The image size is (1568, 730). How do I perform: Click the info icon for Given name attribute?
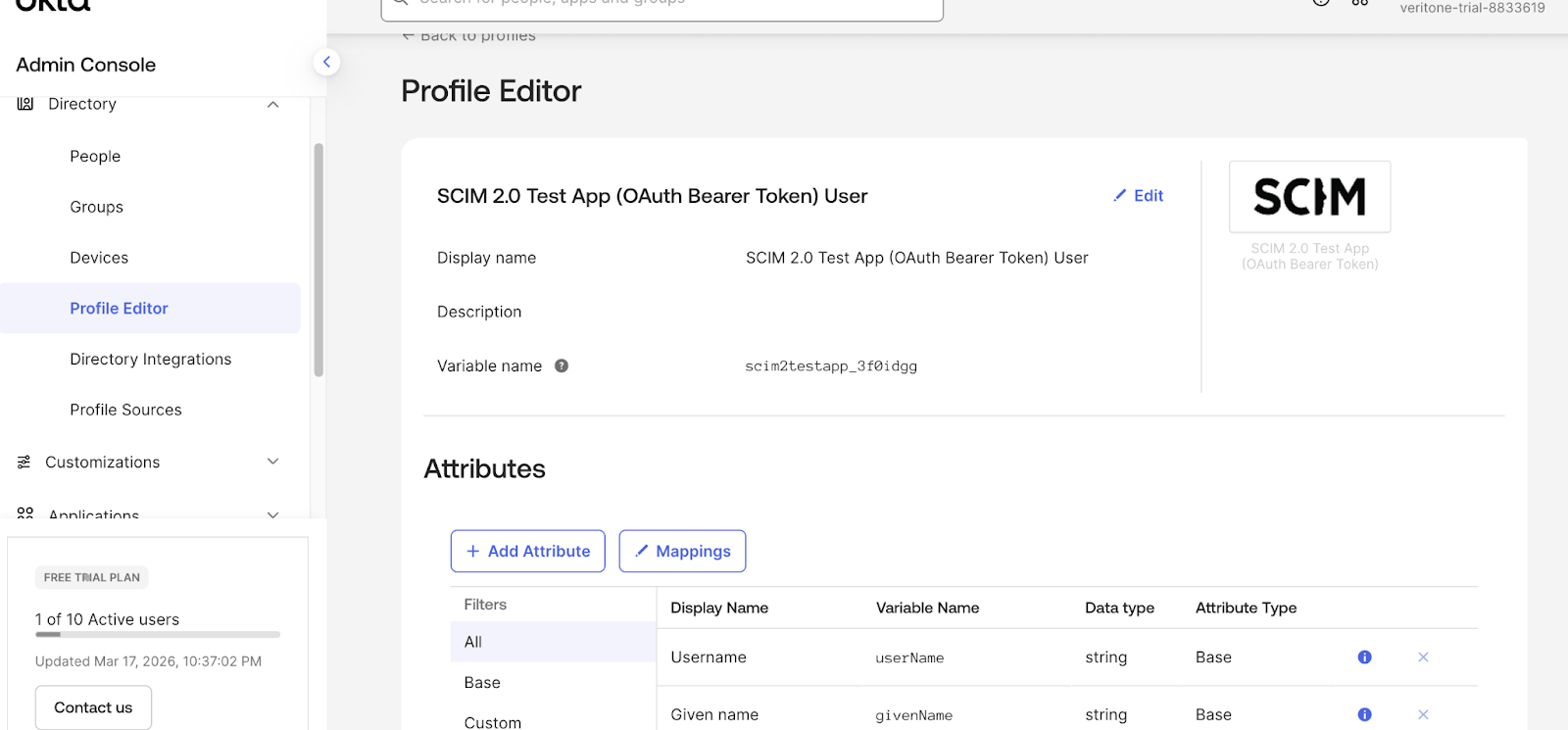tap(1364, 714)
